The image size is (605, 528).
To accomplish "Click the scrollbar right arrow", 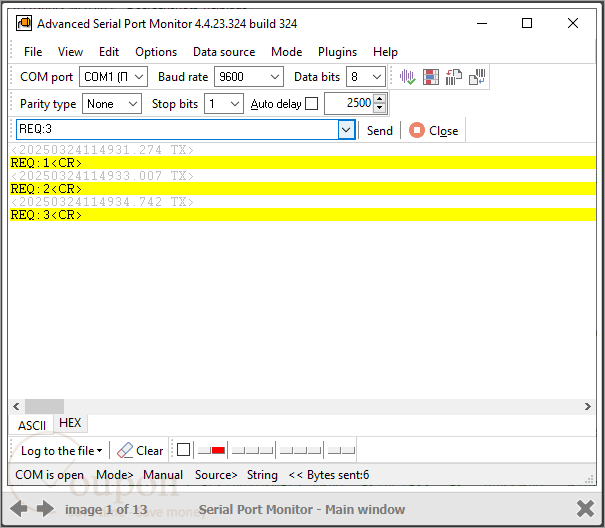I will point(588,406).
